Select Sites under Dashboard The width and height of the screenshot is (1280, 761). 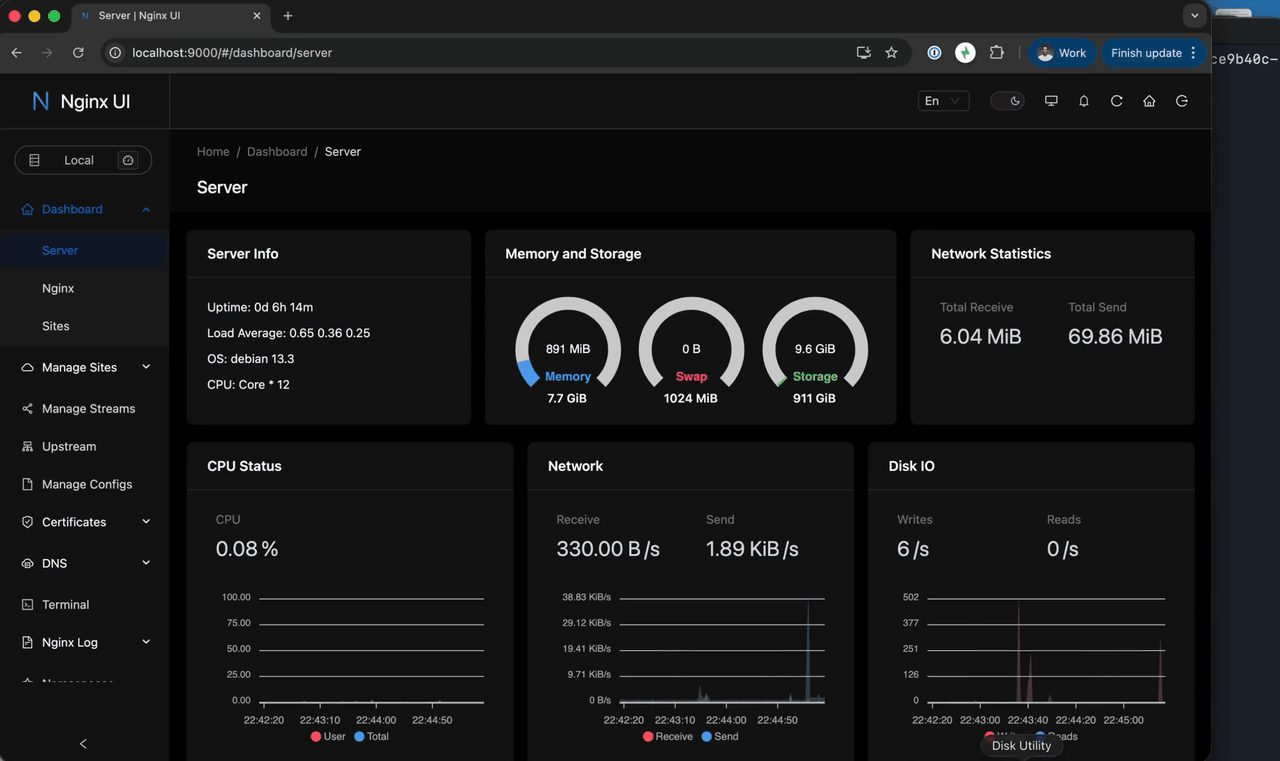(x=84, y=326)
